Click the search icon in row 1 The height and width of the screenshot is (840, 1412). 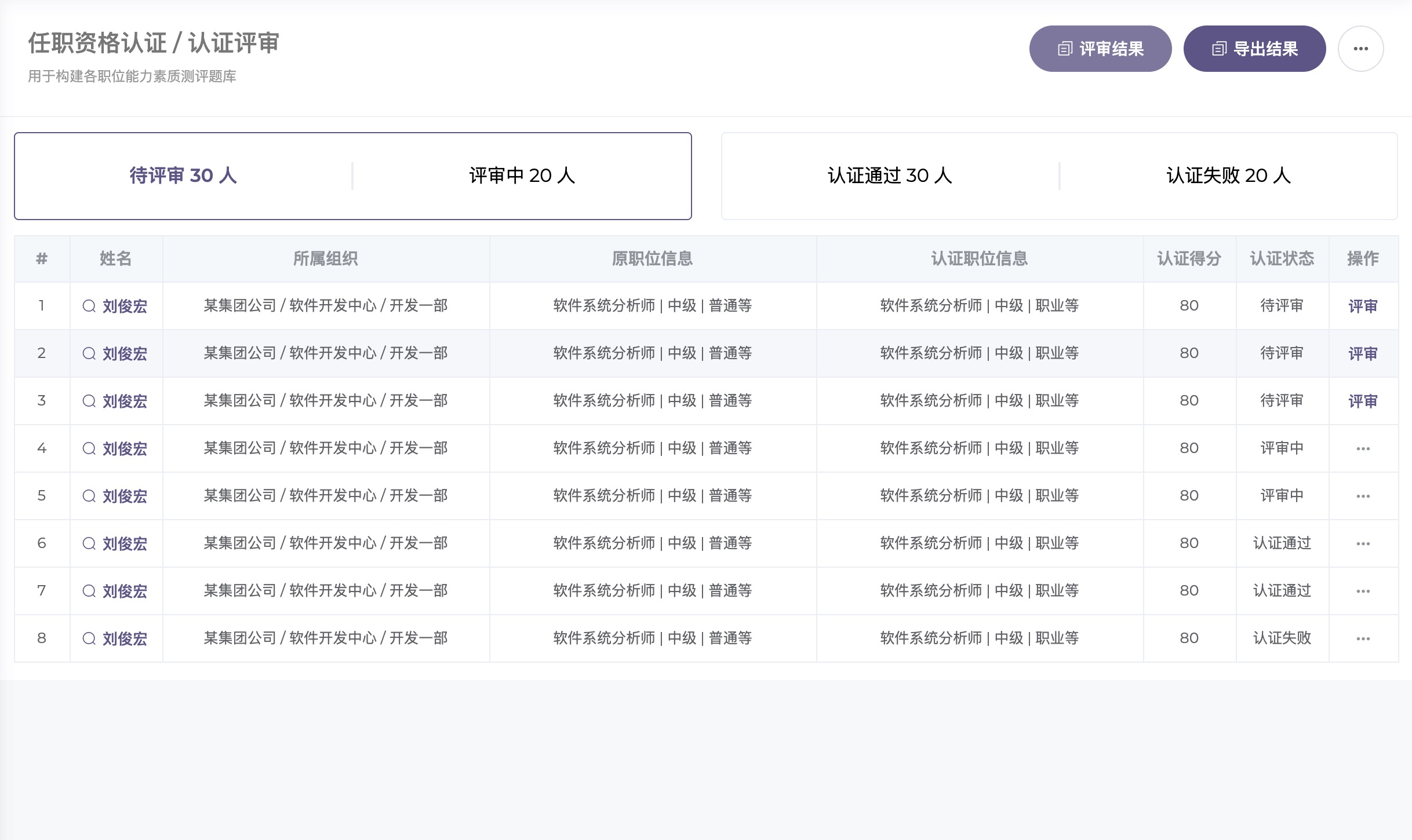(89, 306)
